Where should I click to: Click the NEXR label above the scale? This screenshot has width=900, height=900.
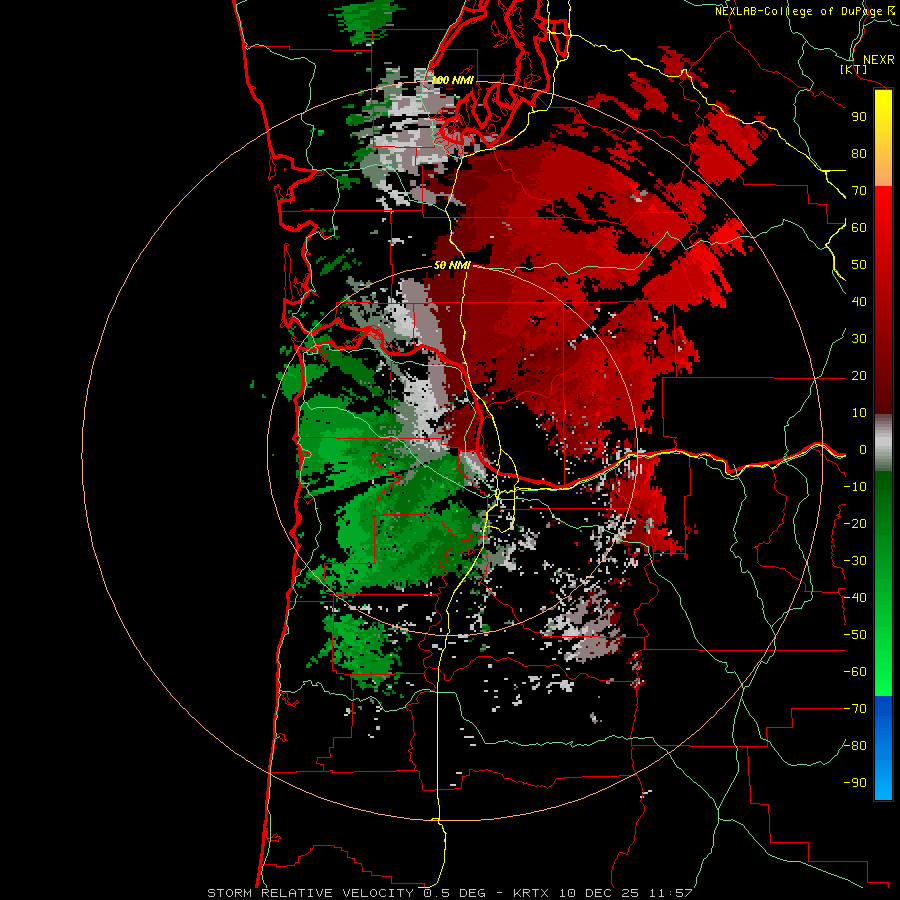coord(878,60)
